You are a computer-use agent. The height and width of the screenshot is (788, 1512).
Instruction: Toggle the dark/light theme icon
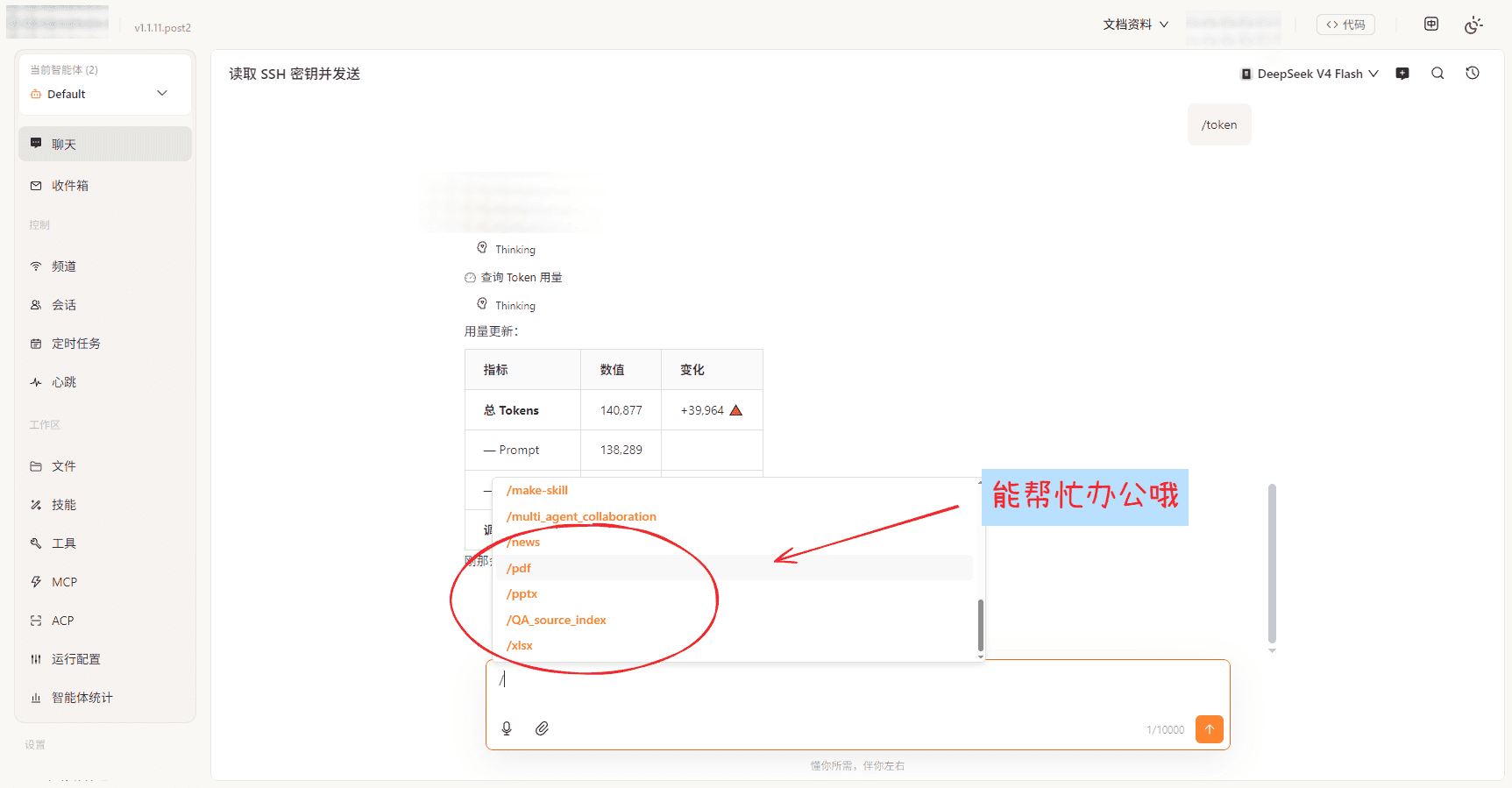1473,25
